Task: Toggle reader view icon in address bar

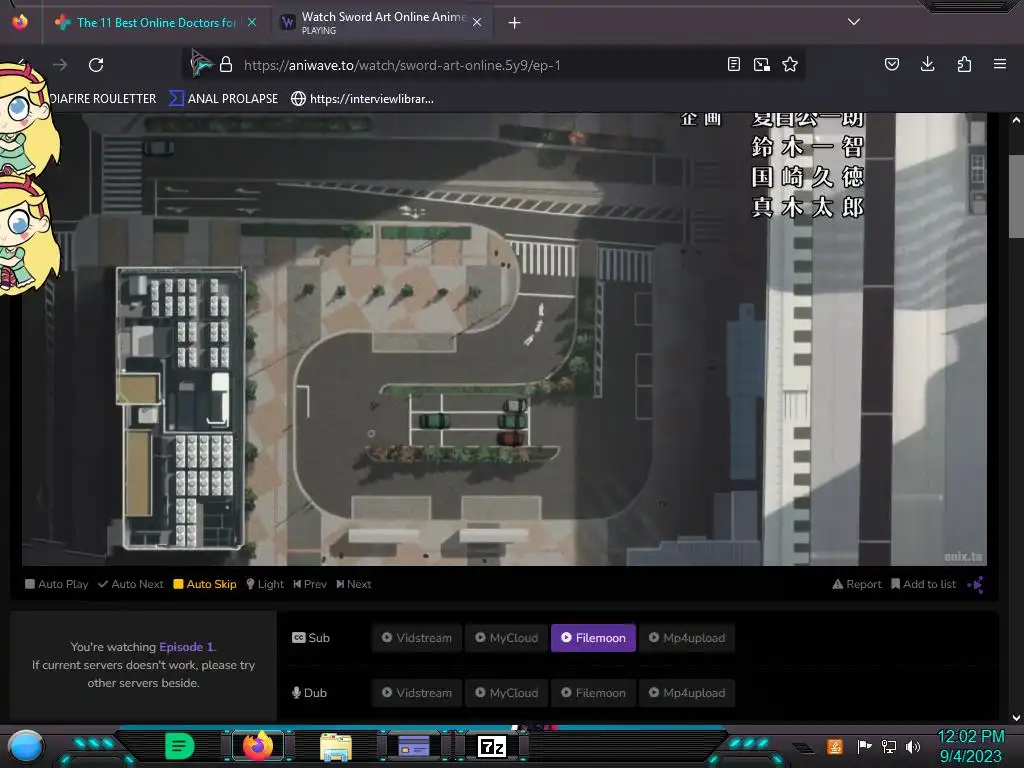Action: (x=734, y=64)
